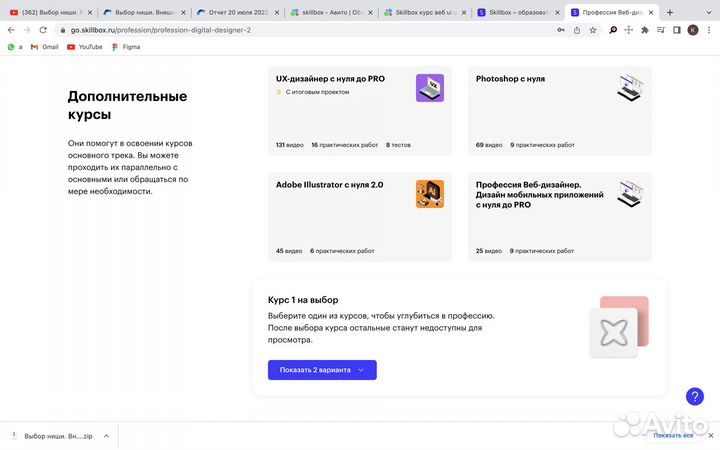The height and width of the screenshot is (450, 720).
Task: Click the 69 видео label
Action: (x=489, y=145)
